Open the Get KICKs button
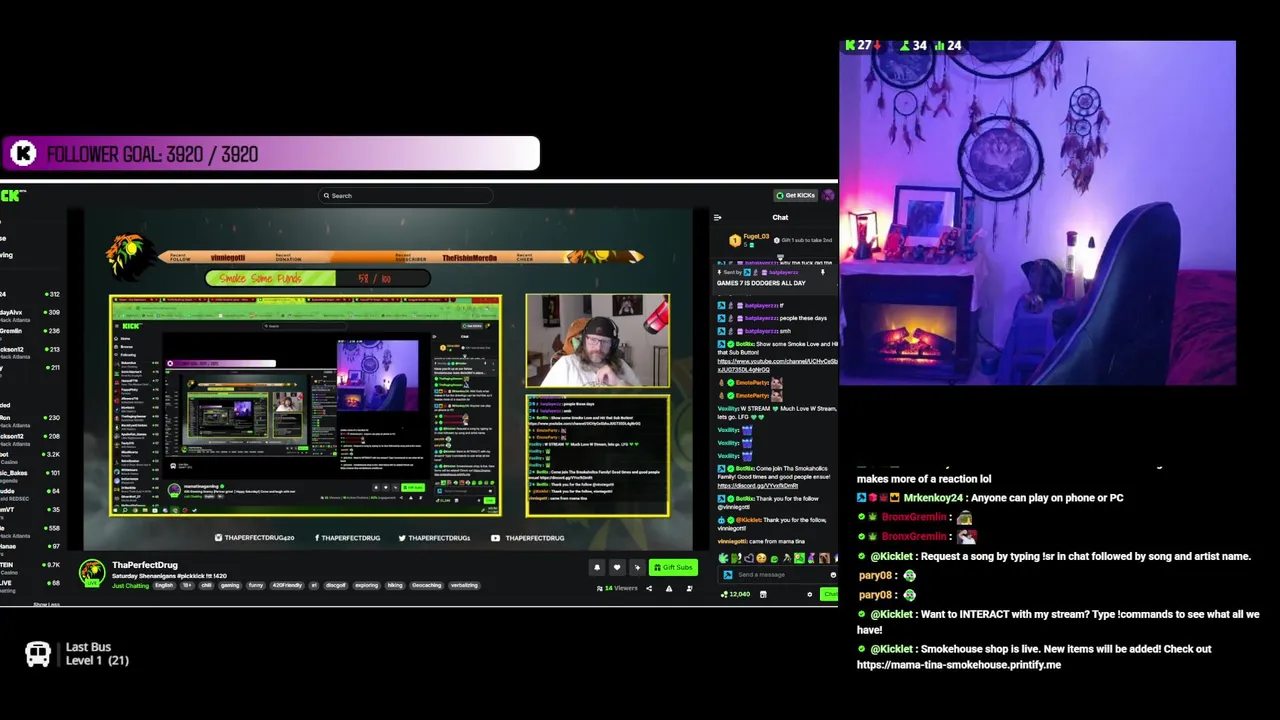The height and width of the screenshot is (720, 1280). pyautogui.click(x=796, y=196)
